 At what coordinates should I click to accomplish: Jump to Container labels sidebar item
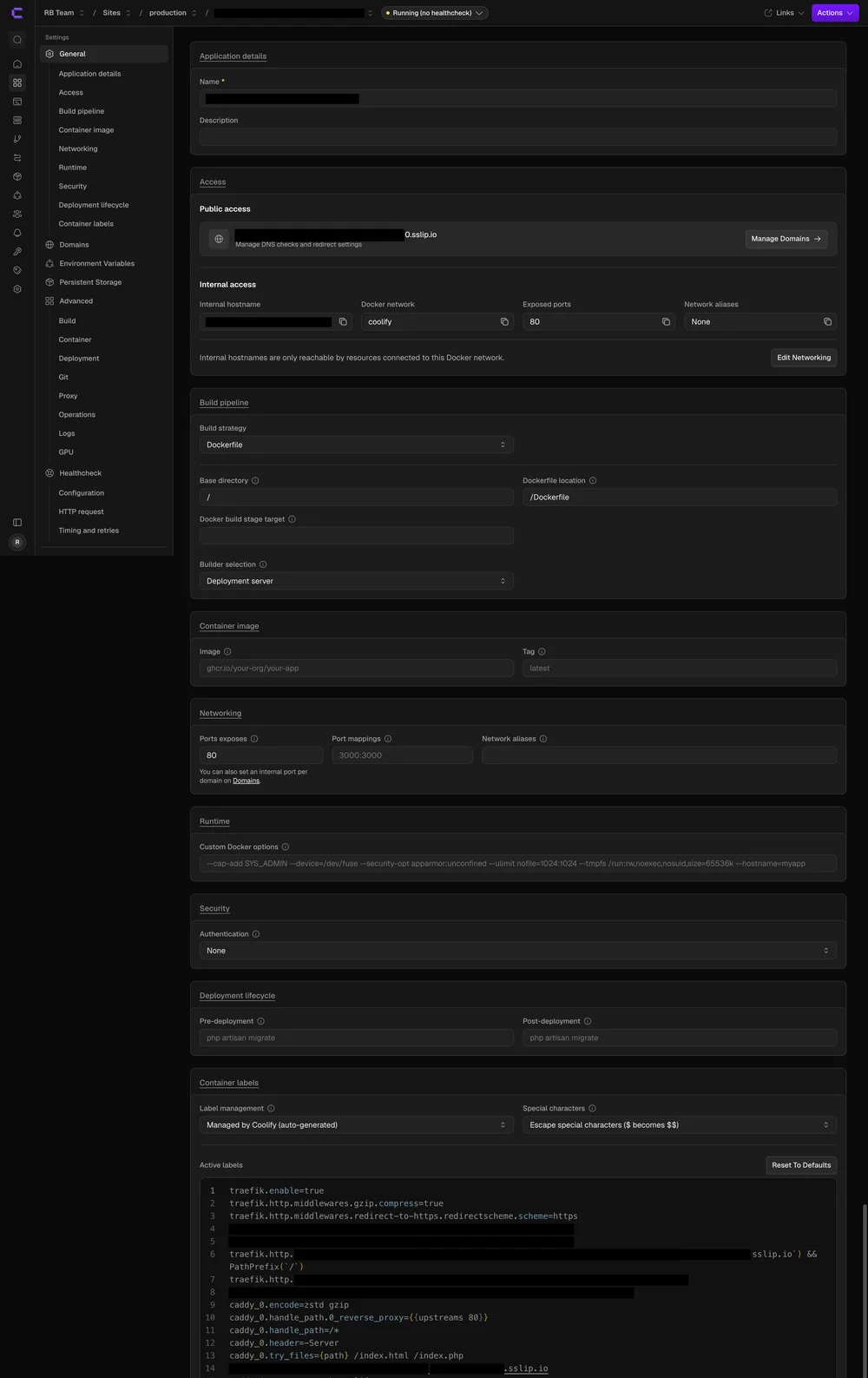pos(86,224)
